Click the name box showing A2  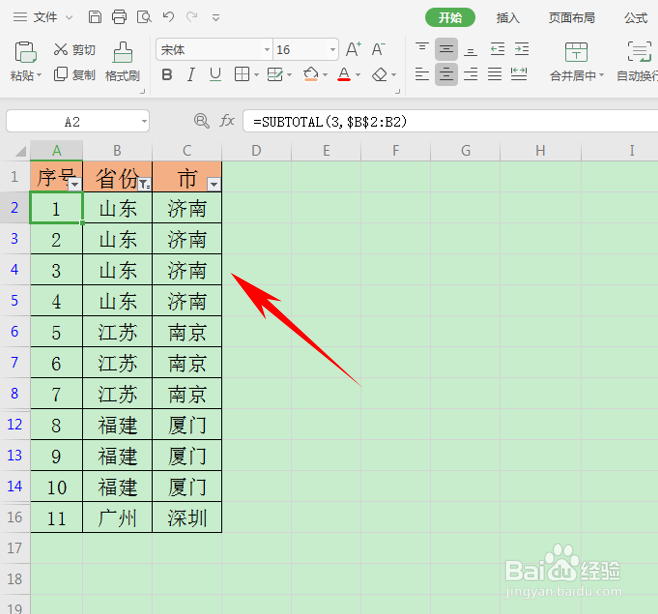[78, 122]
